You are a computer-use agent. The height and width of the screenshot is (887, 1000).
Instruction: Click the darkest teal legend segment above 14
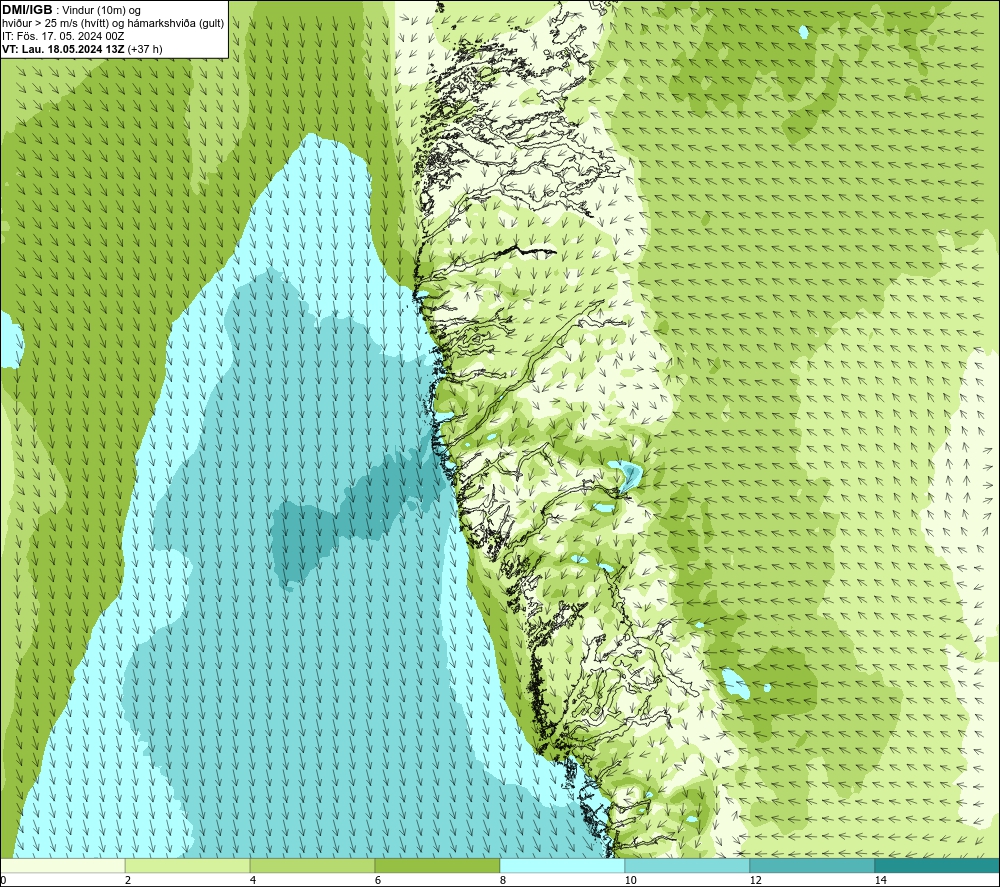(938, 866)
